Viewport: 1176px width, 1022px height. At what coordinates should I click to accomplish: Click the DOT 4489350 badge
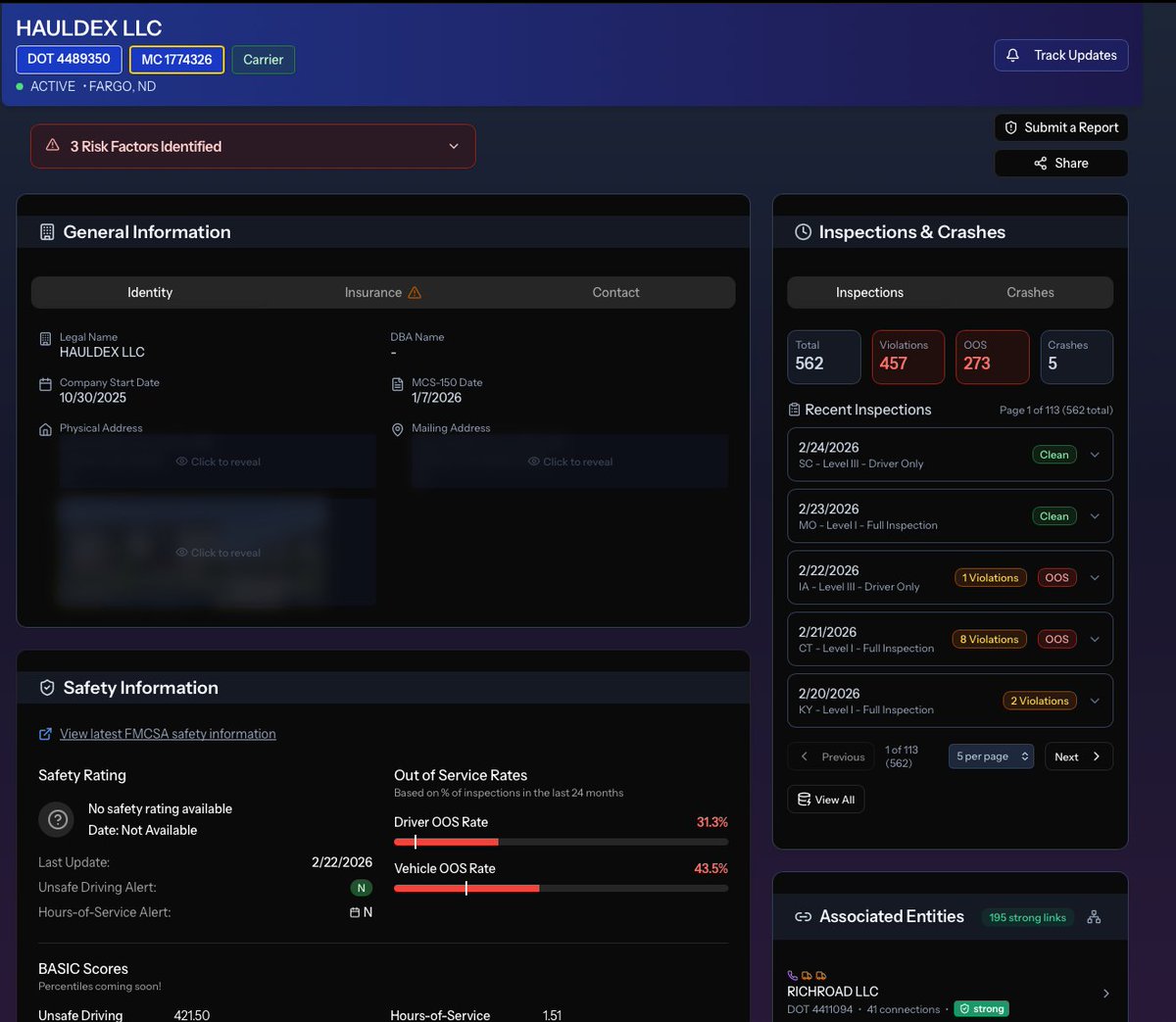69,59
